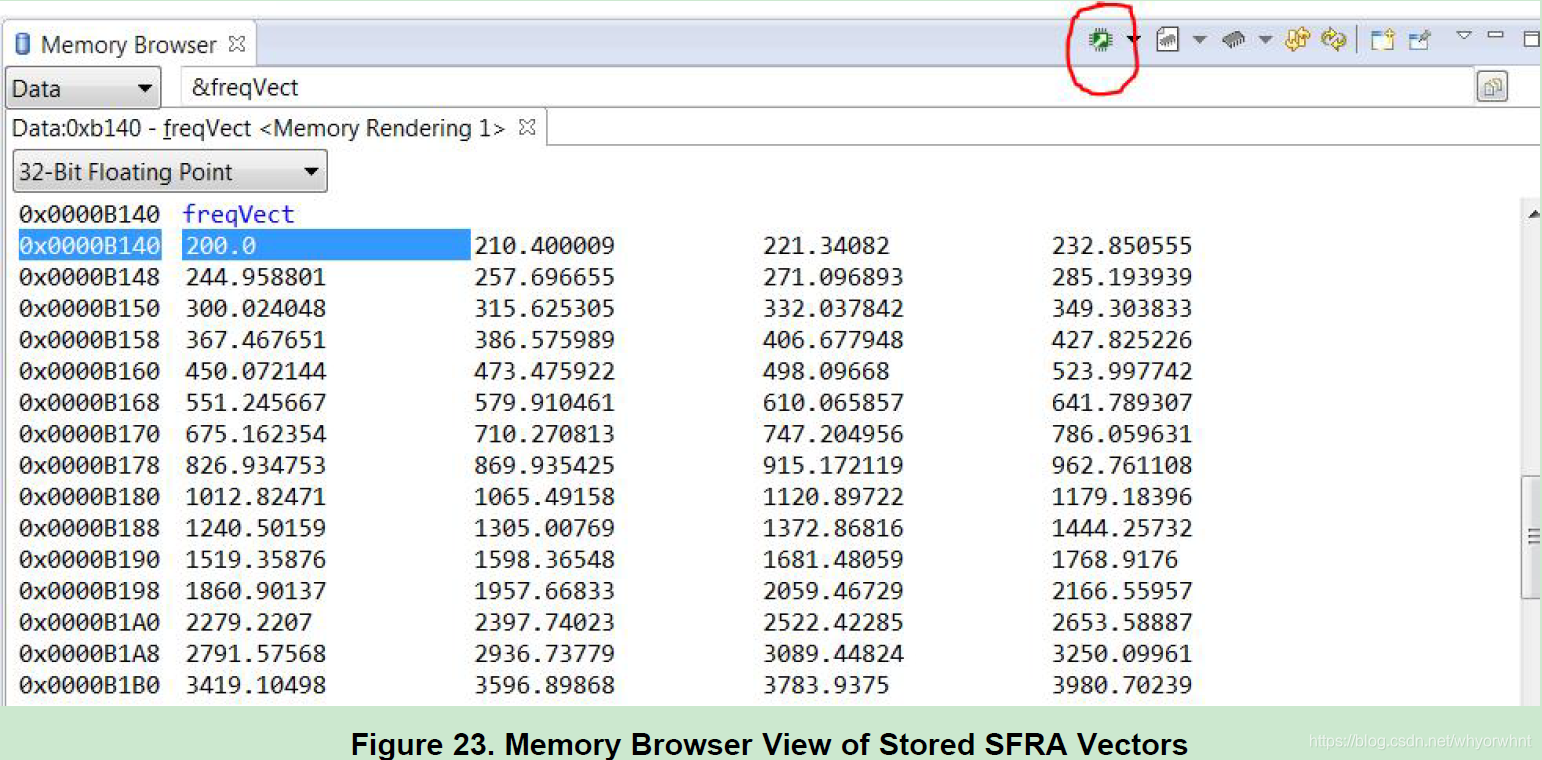Click address 0x0000B148
The image size is (1542, 760).
pos(90,277)
